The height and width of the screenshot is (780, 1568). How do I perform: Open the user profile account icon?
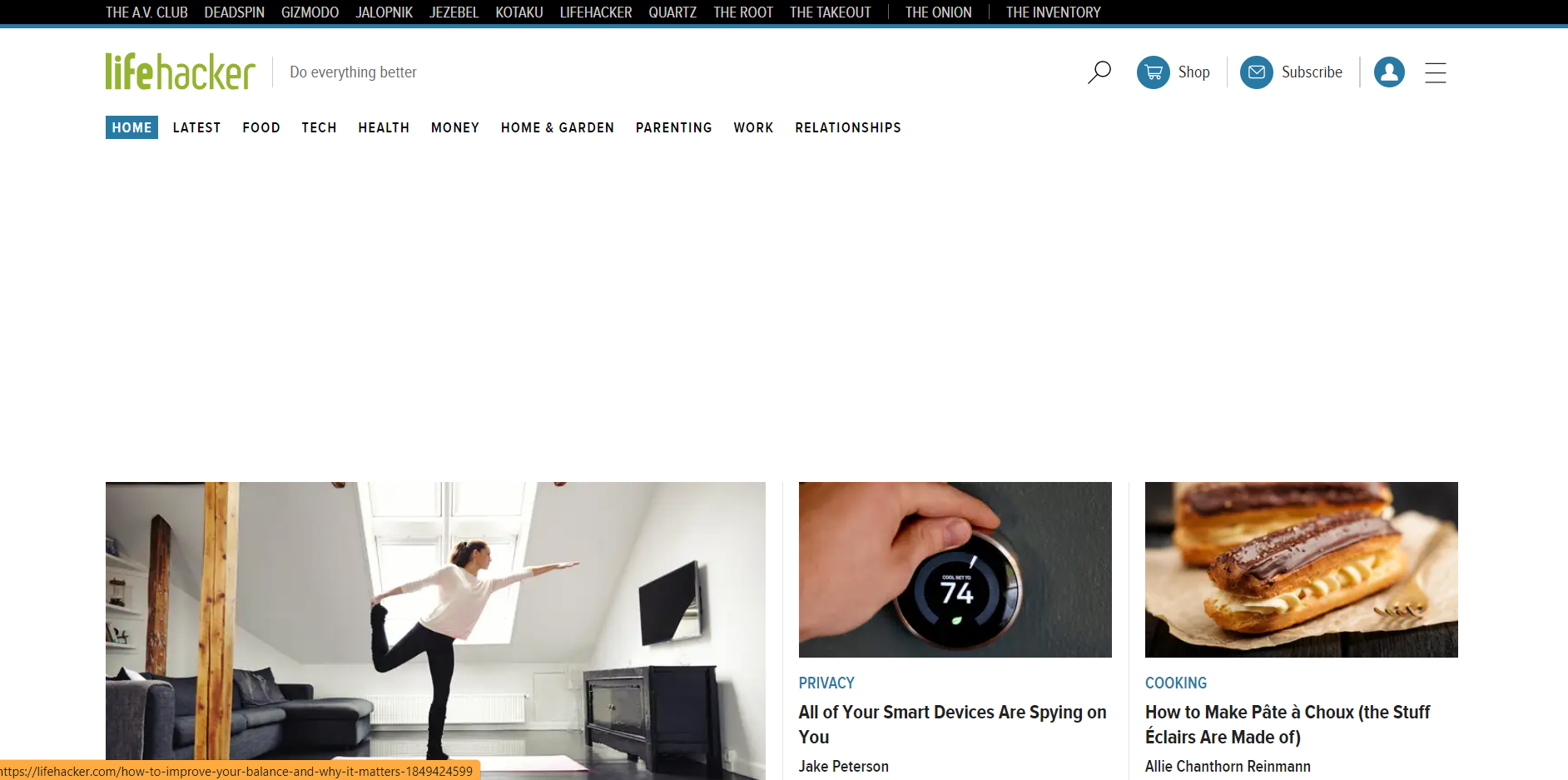[x=1388, y=72]
